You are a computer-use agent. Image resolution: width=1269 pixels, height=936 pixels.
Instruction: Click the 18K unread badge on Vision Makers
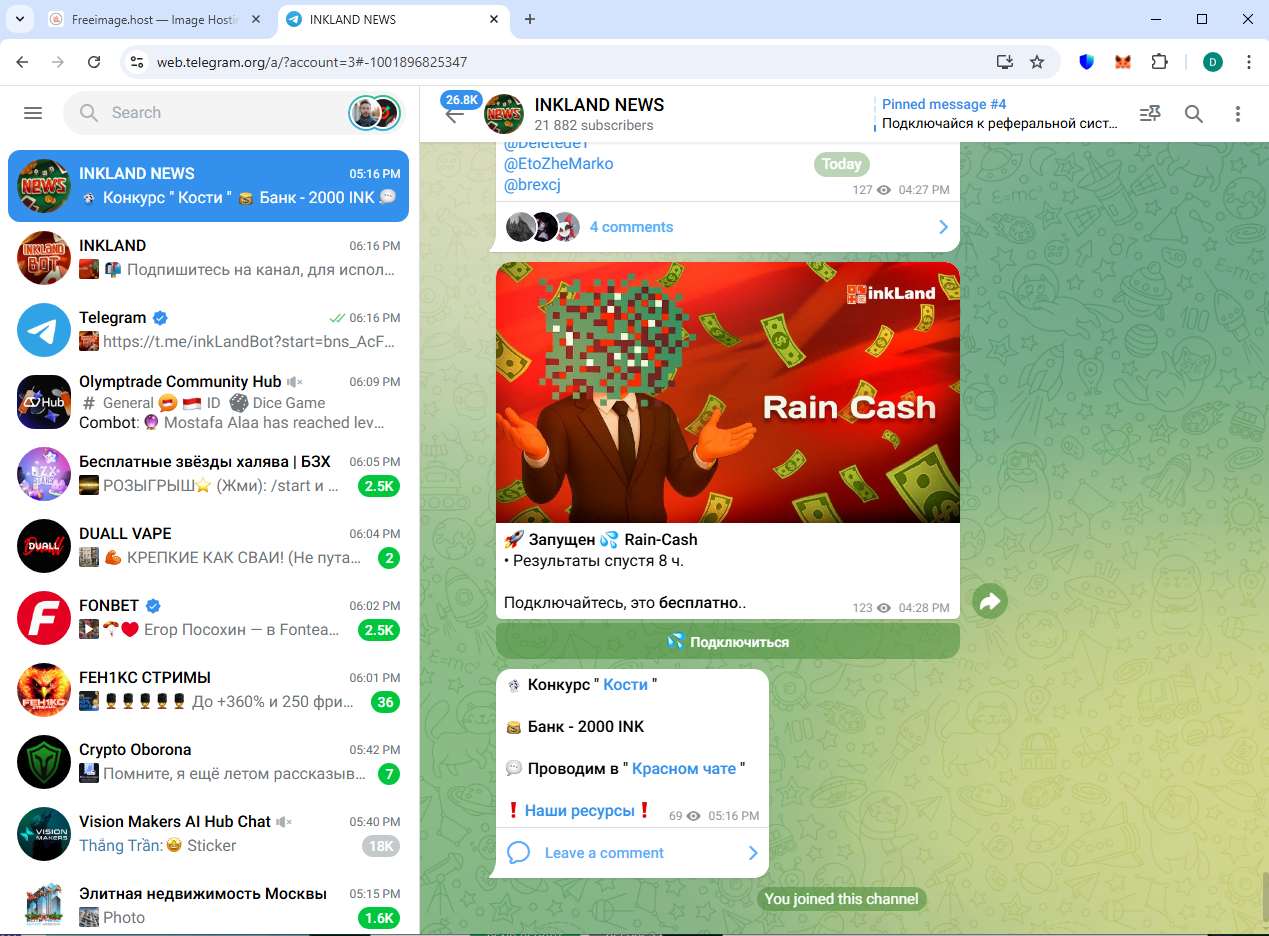point(381,846)
